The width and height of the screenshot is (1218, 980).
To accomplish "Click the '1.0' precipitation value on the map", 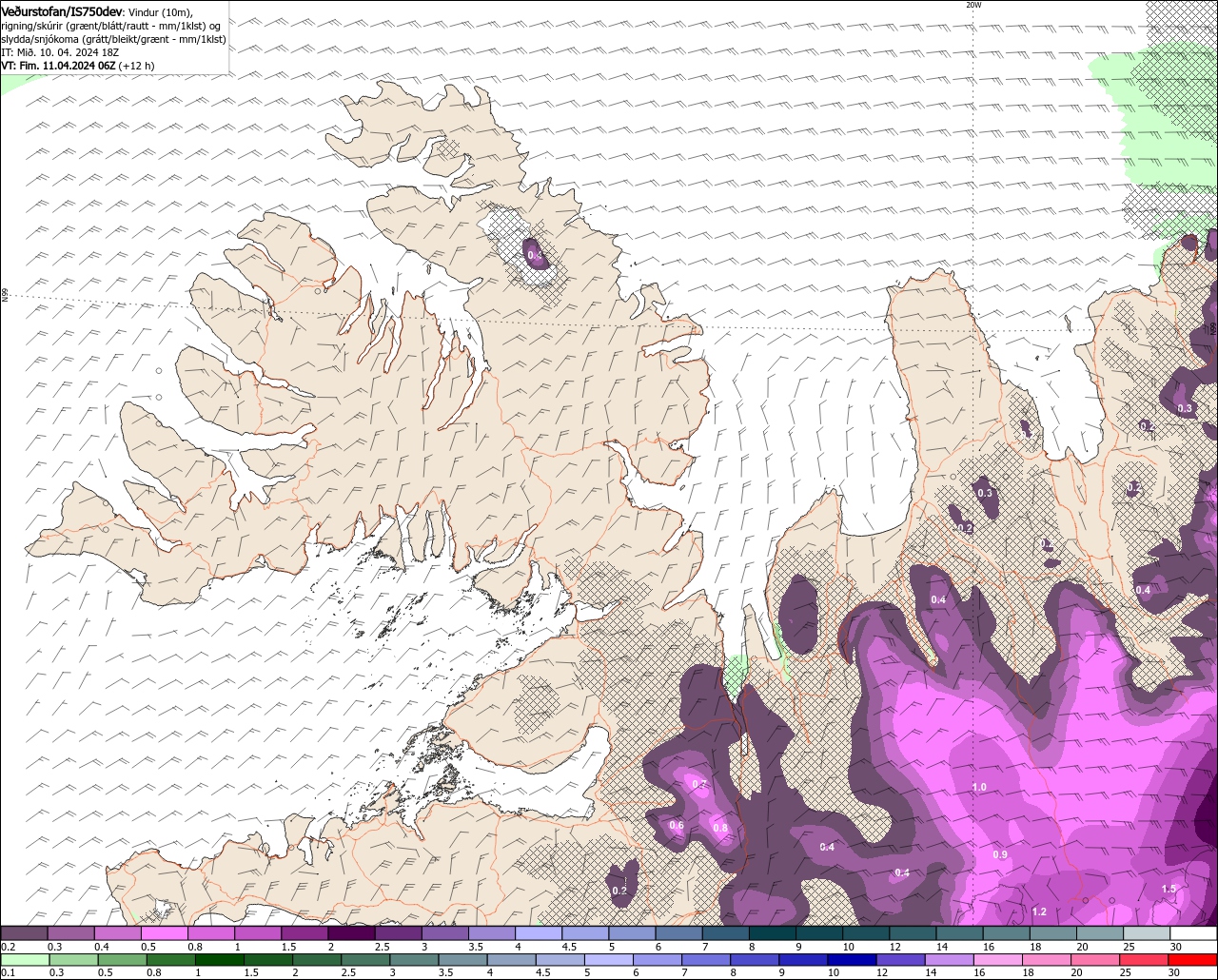I will [979, 787].
